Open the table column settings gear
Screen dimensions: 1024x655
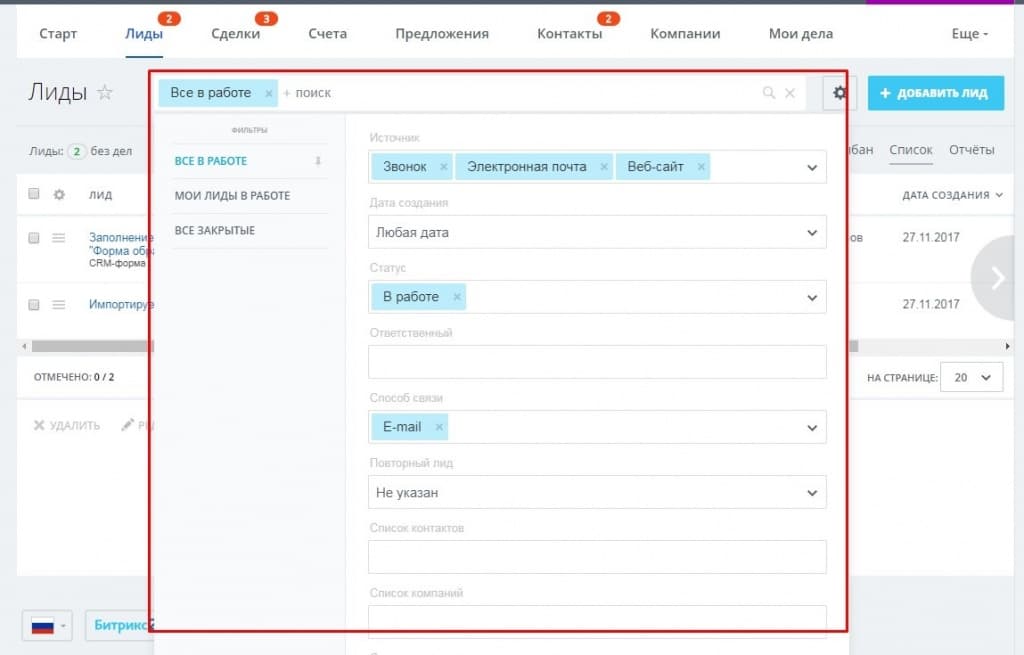click(59, 195)
